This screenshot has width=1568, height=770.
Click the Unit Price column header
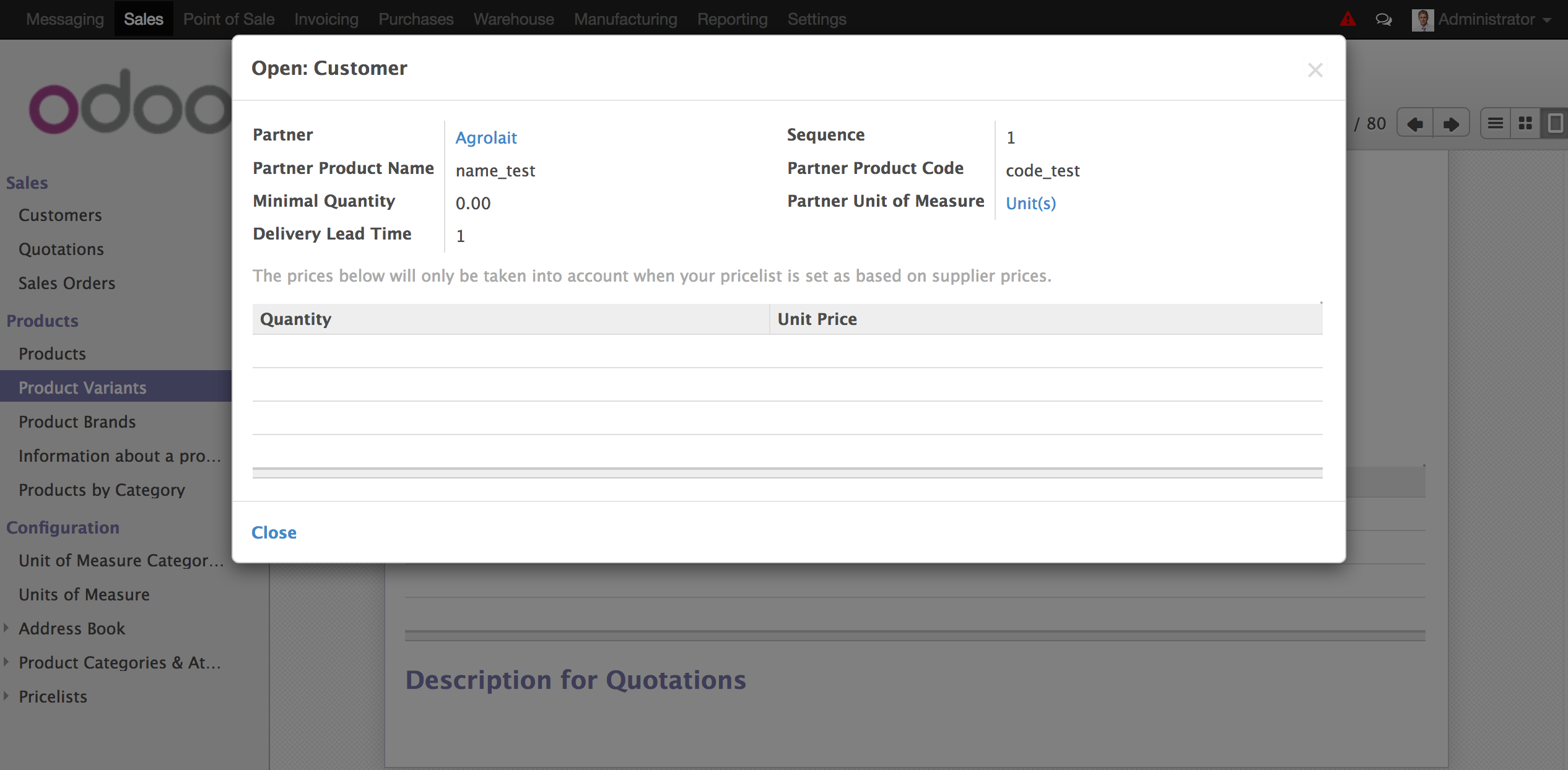click(817, 319)
